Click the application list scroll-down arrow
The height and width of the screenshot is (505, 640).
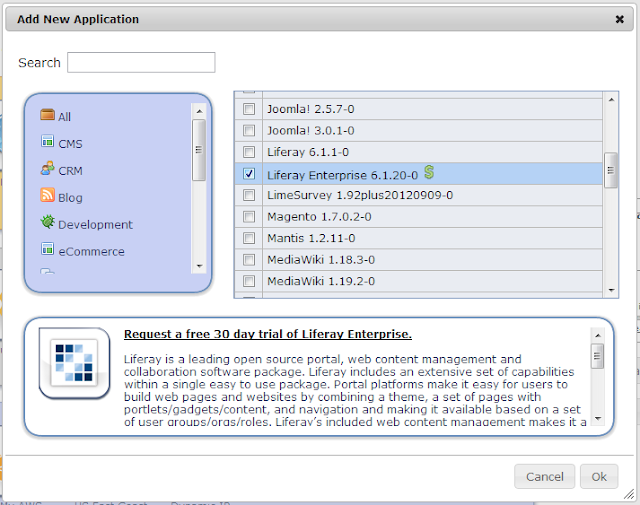click(x=611, y=290)
